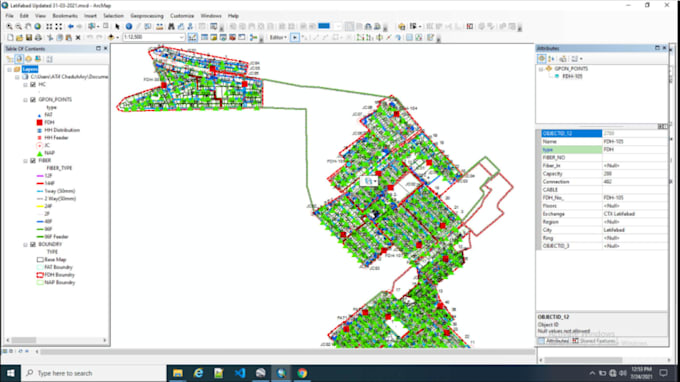Click Fixed Zoom In icon
Screen dimensions: 680x382
pos(49,26)
